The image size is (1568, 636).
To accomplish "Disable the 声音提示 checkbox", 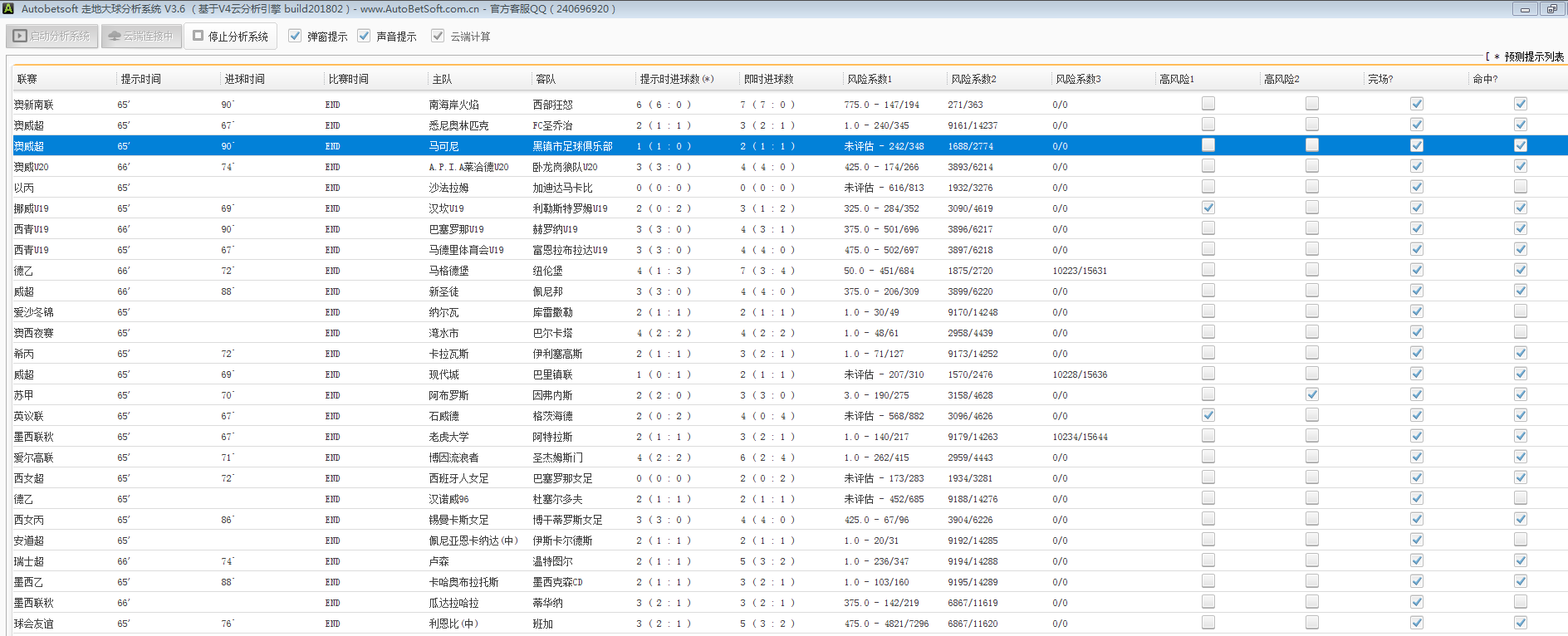I will coord(364,36).
